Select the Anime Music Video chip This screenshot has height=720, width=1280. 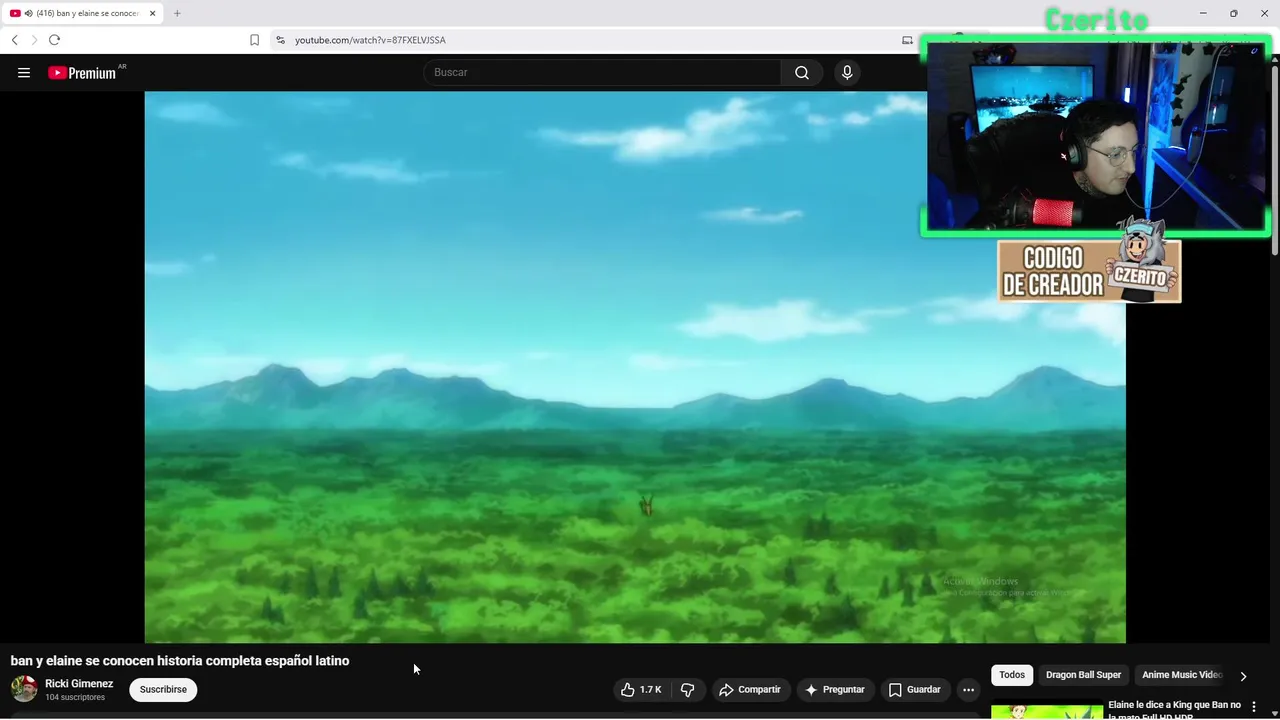[1182, 675]
